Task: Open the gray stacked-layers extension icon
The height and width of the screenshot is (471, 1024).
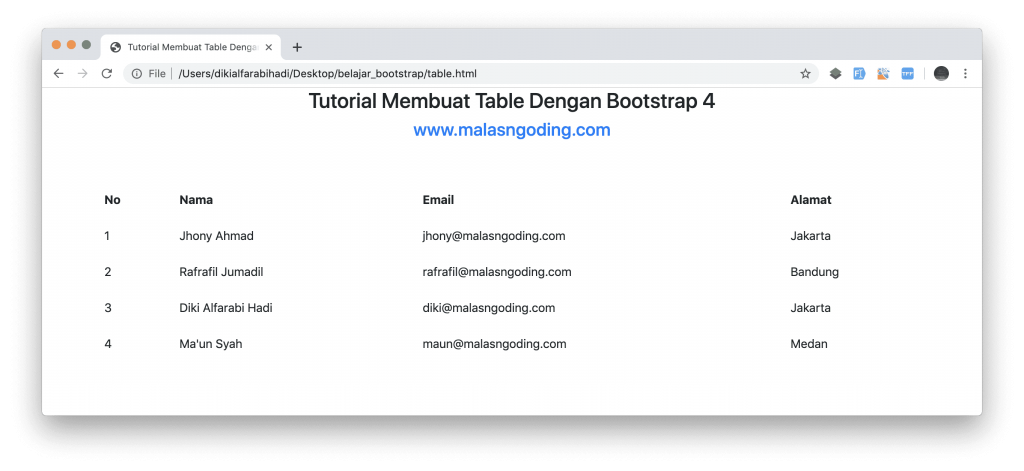Action: point(835,74)
